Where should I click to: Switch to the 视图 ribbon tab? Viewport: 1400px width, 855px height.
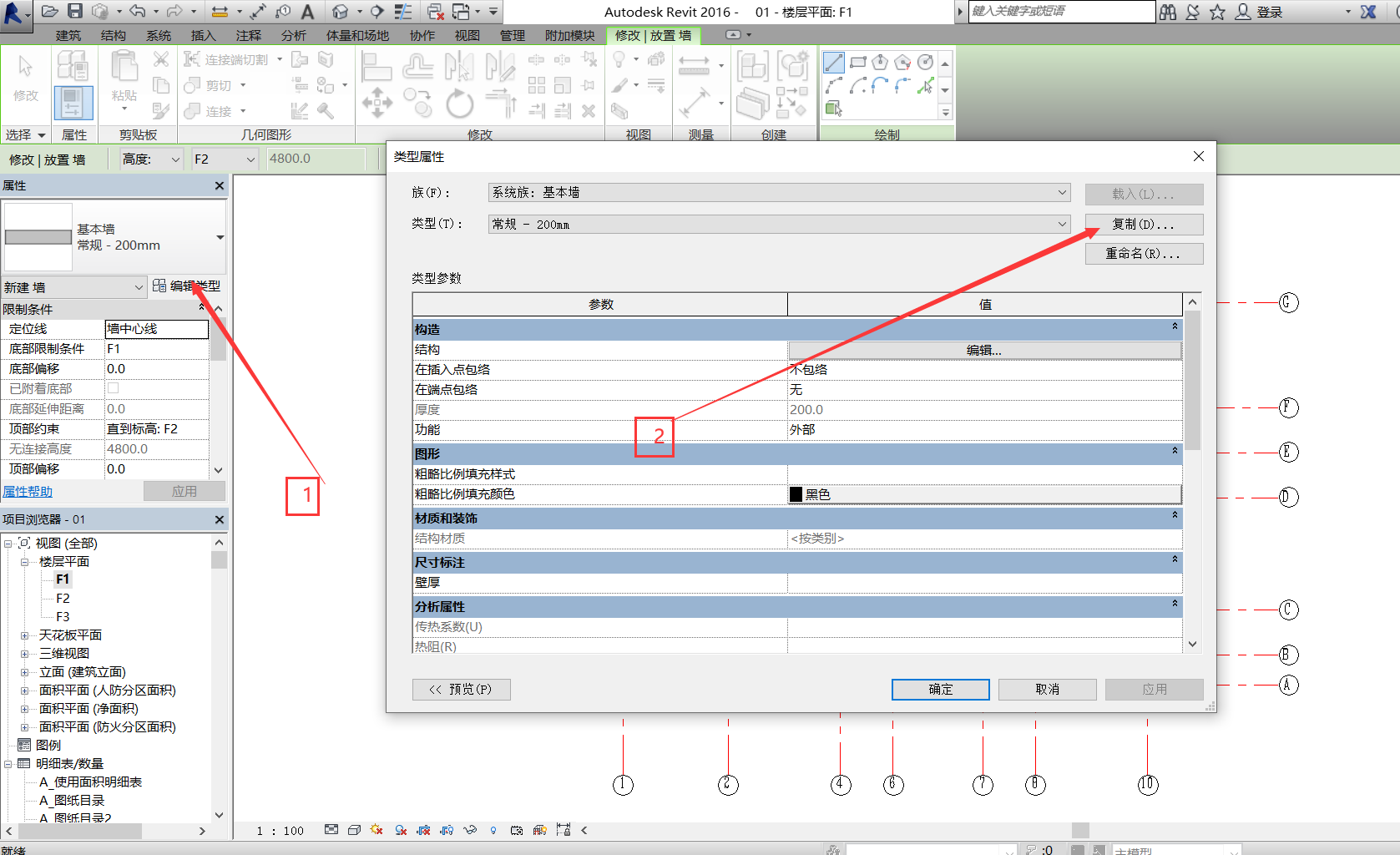click(467, 35)
